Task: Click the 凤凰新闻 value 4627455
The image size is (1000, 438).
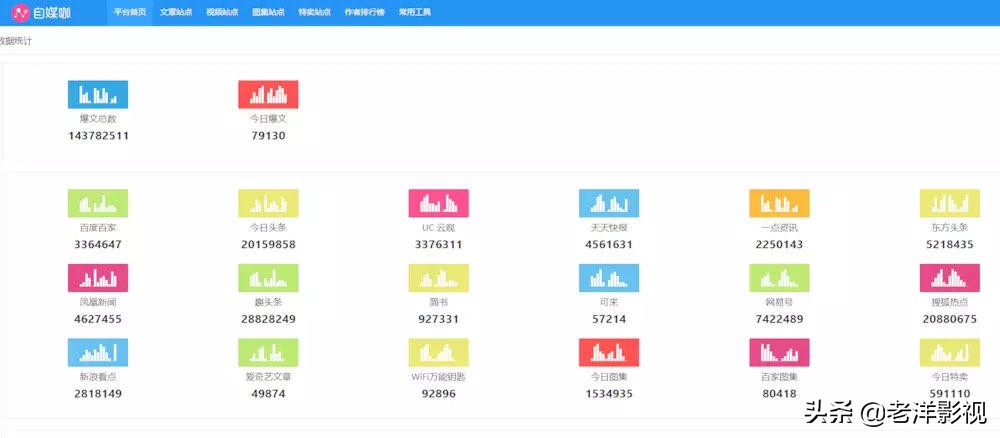Action: pyautogui.click(x=98, y=319)
